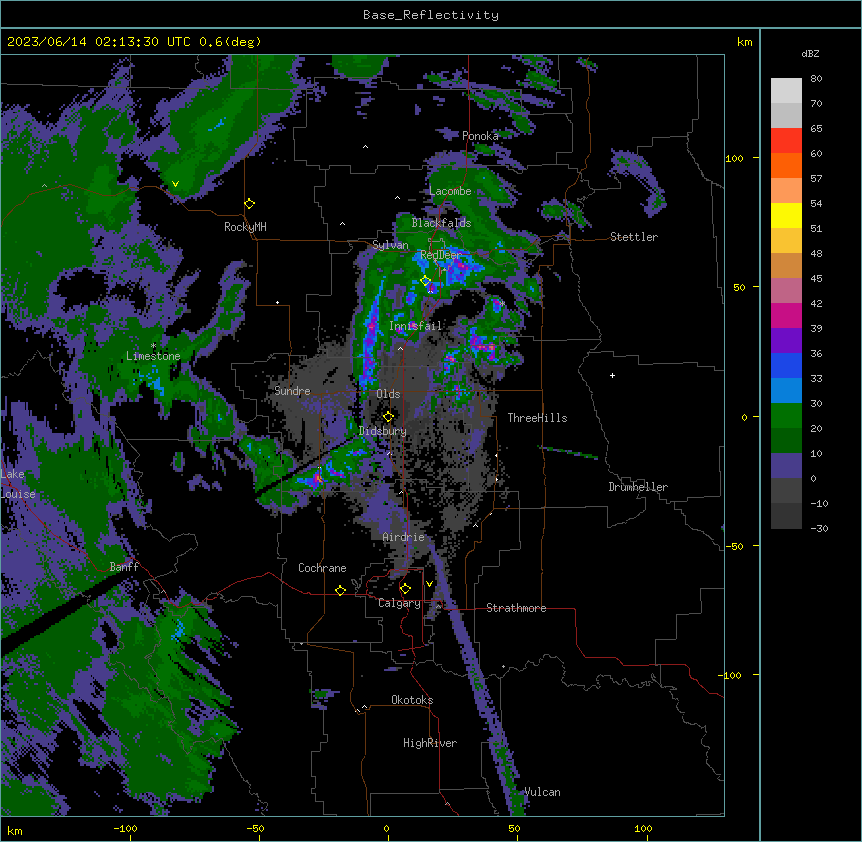Click the HighRiver label
The height and width of the screenshot is (842, 862).
pos(430,743)
